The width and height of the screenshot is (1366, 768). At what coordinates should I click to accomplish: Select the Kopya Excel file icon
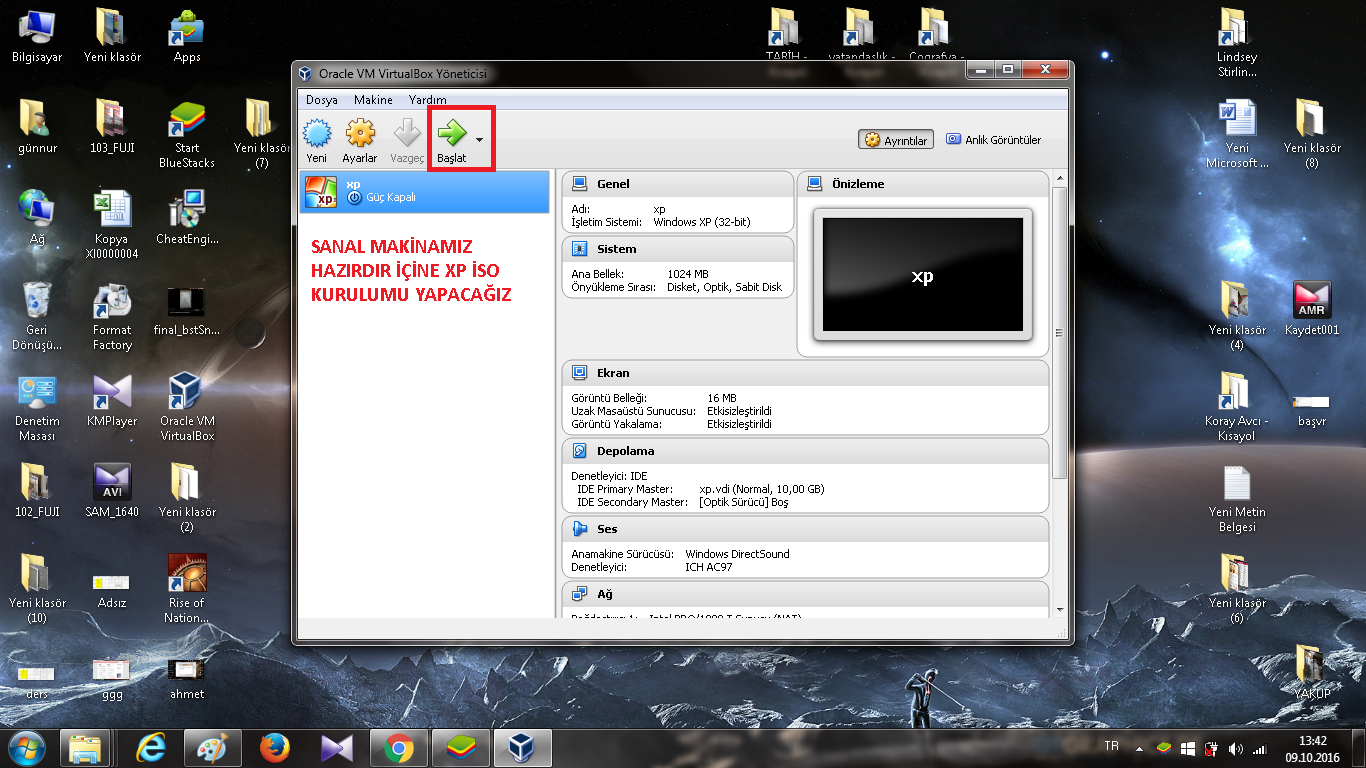tap(112, 225)
